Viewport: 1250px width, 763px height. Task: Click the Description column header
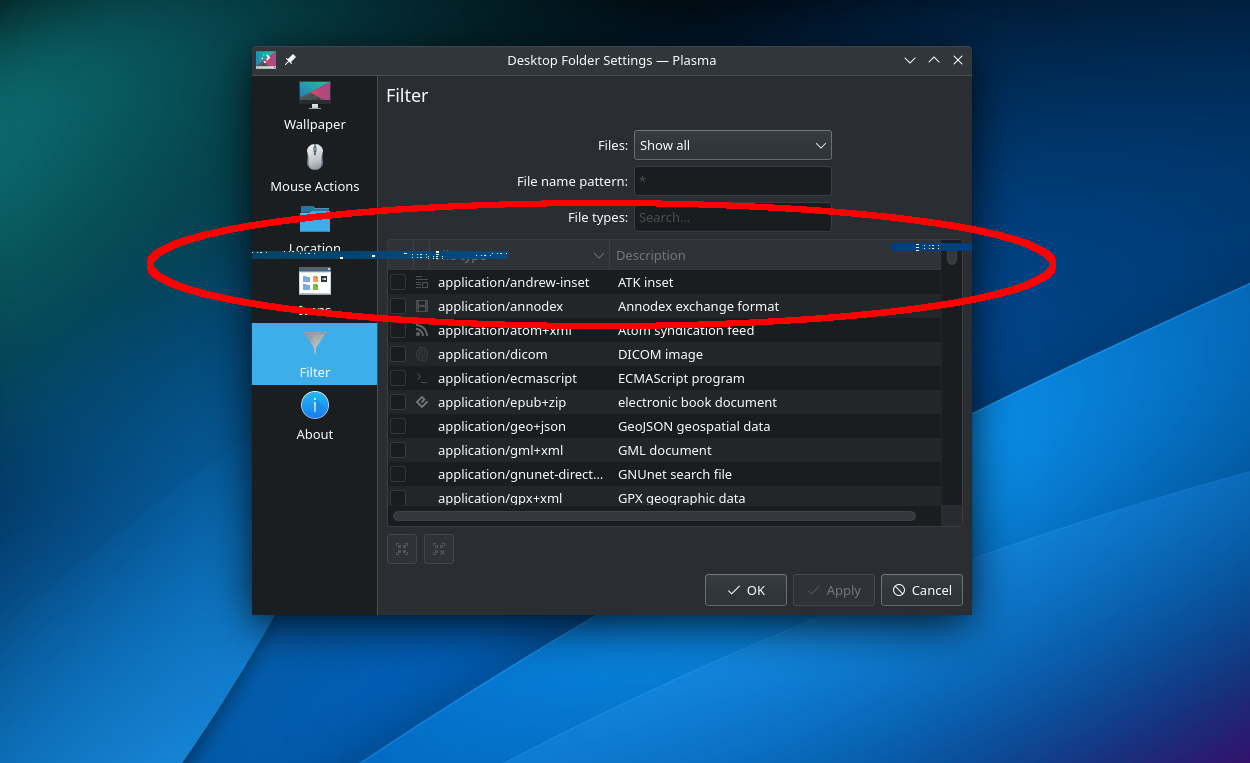pyautogui.click(x=775, y=255)
